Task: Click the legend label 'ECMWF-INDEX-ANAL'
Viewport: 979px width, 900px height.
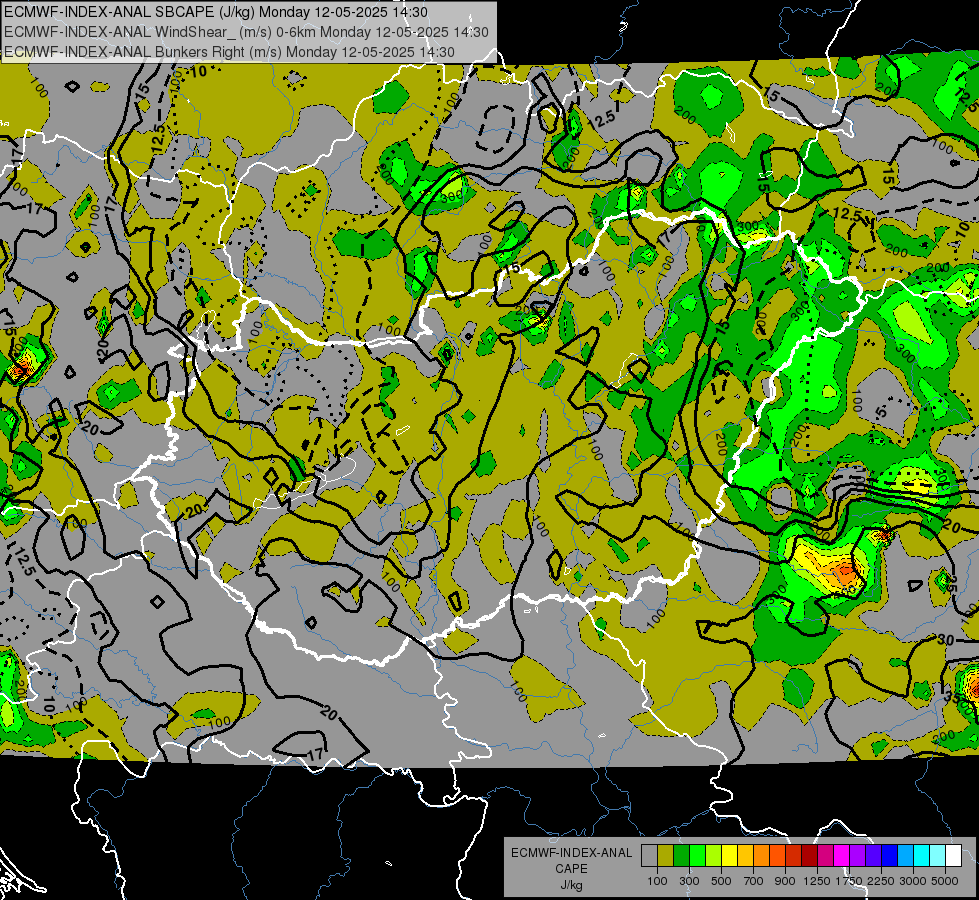Action: (571, 853)
